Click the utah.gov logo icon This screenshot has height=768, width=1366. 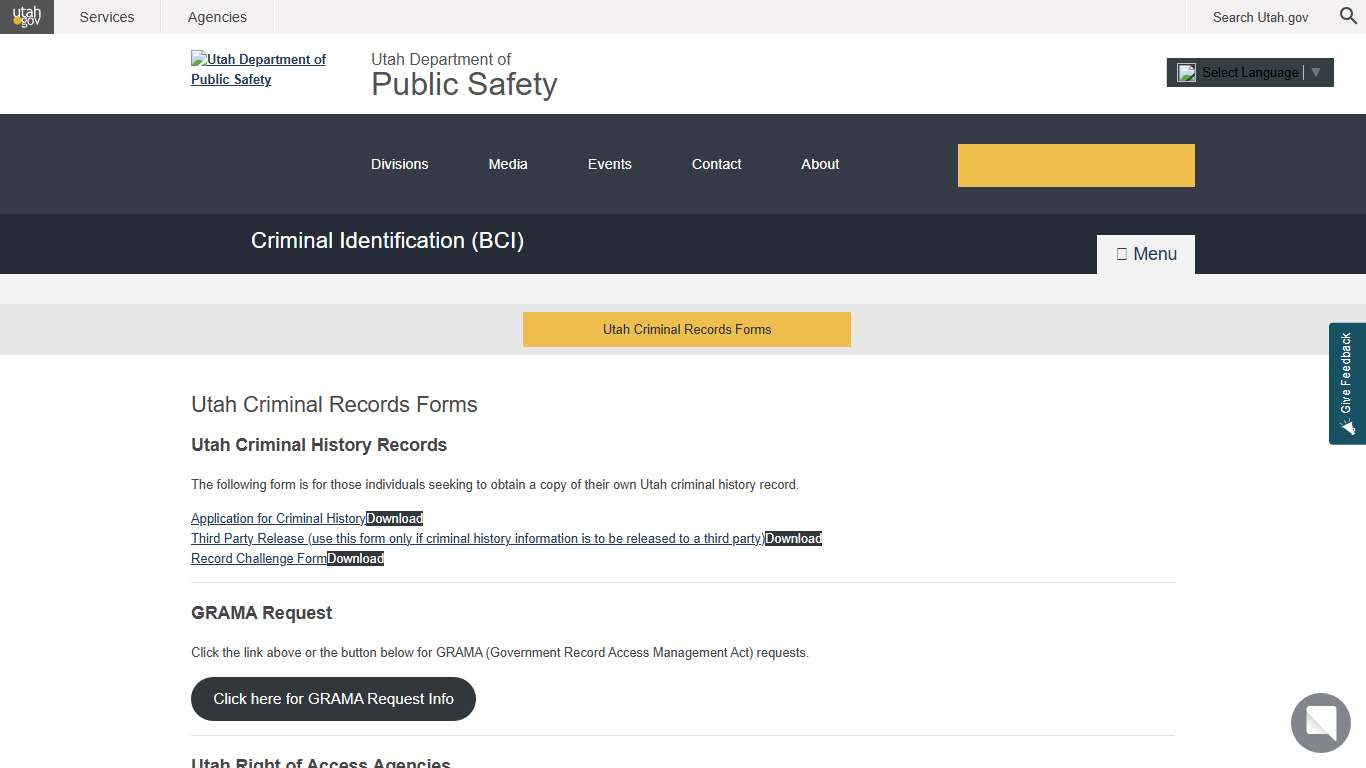(x=26, y=16)
